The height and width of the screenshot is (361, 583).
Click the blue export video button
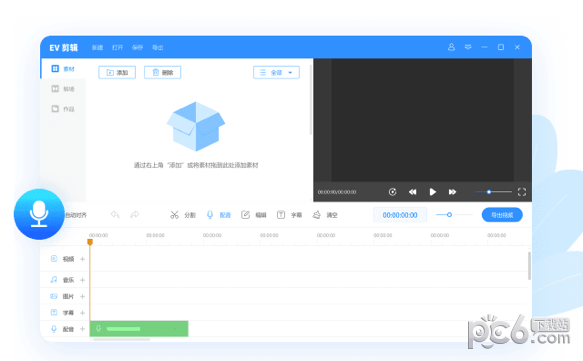(502, 215)
